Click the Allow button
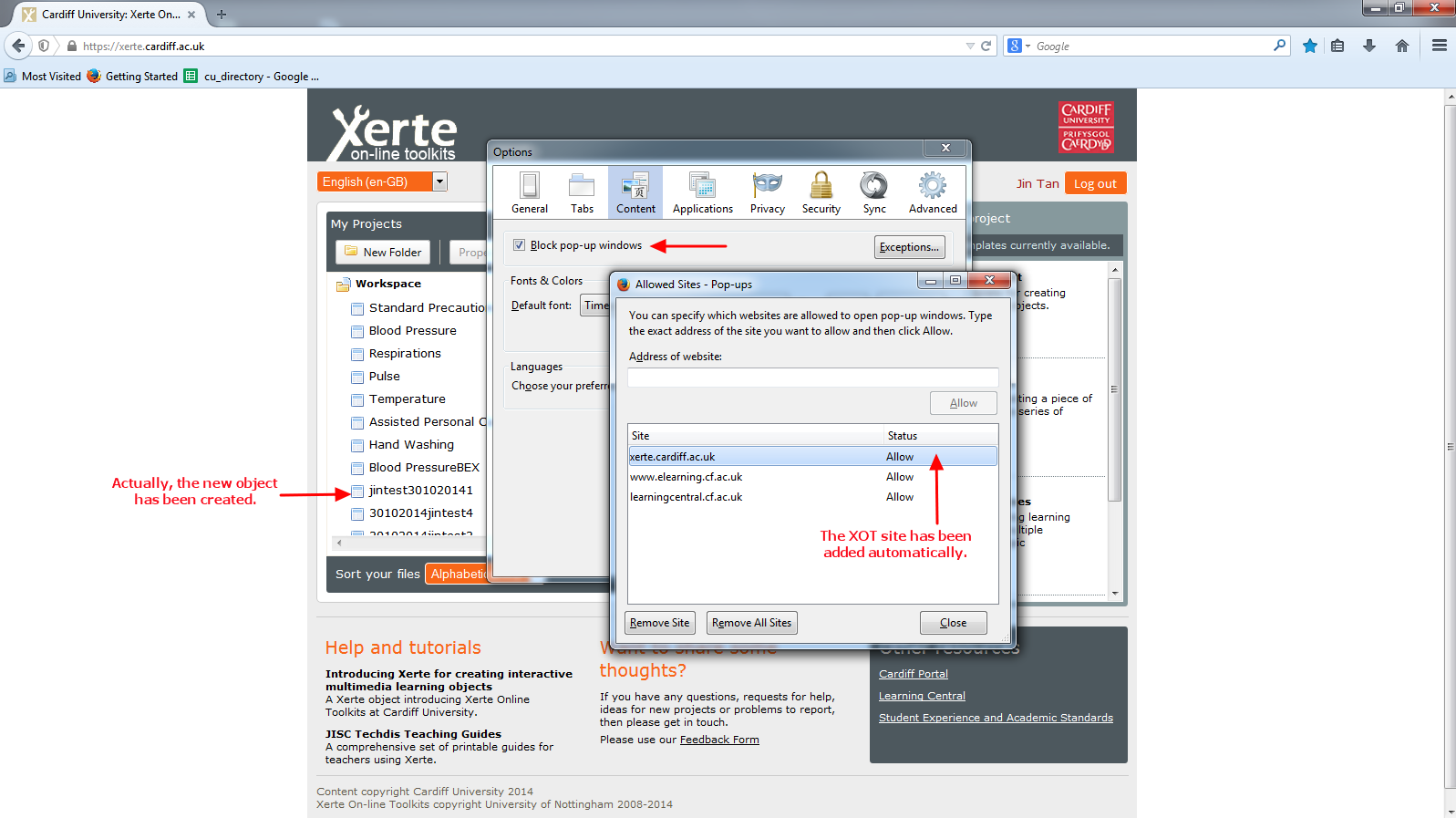The width and height of the screenshot is (1456, 818). click(963, 403)
